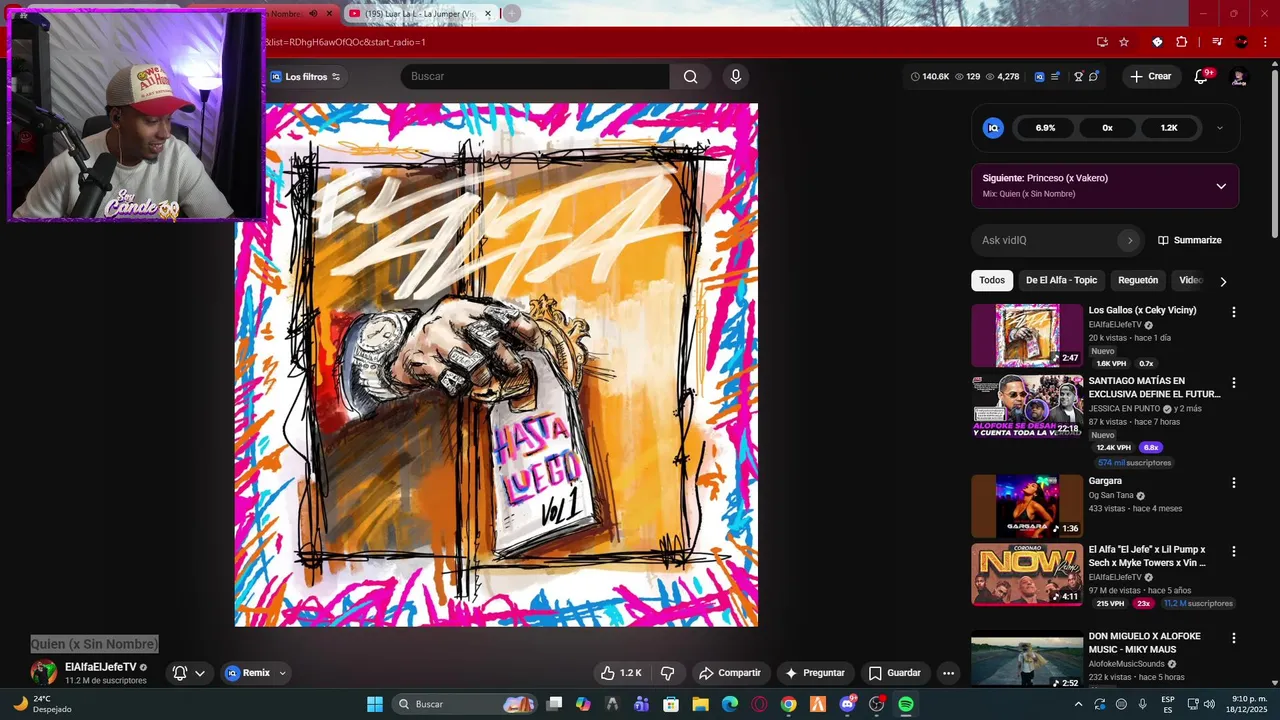Switch to Luar La L browser tab

tap(418, 14)
